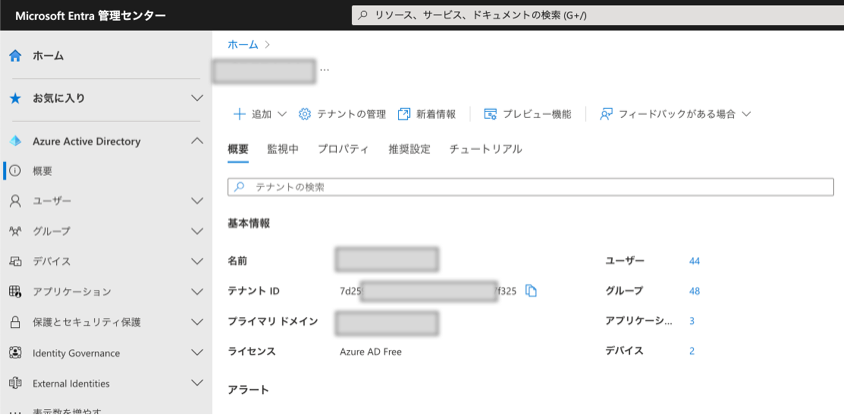
Task: Click the 新着情報 external-link icon
Action: 404,114
